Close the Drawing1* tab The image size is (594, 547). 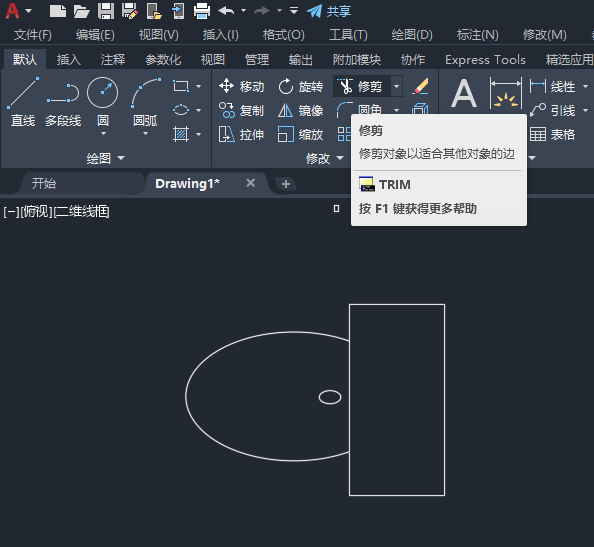tap(250, 183)
